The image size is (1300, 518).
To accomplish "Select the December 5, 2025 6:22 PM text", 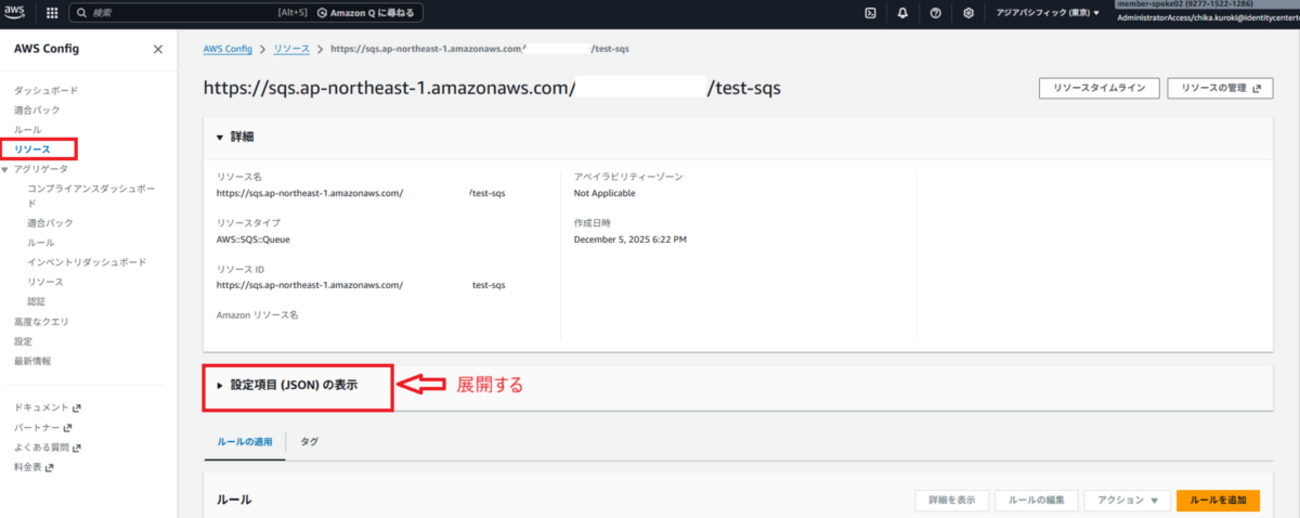I will [x=630, y=240].
